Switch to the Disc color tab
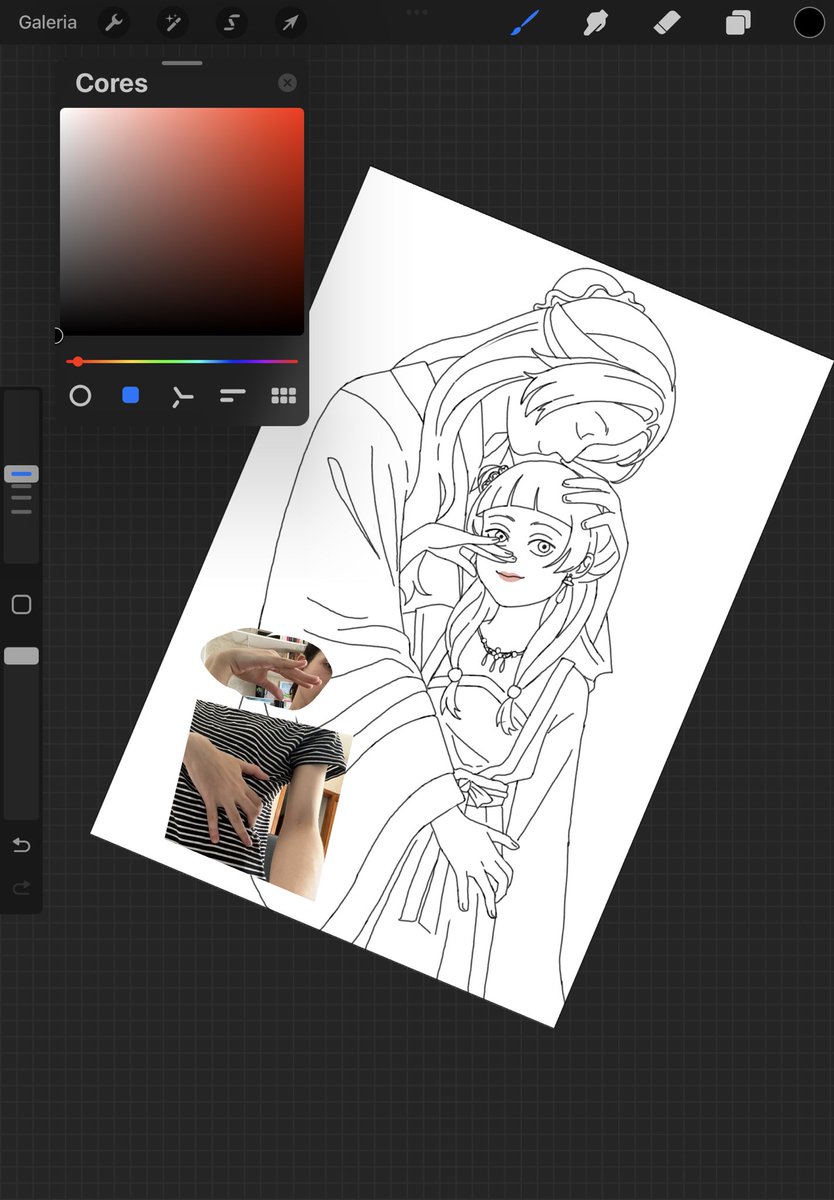This screenshot has height=1200, width=834. (80, 396)
